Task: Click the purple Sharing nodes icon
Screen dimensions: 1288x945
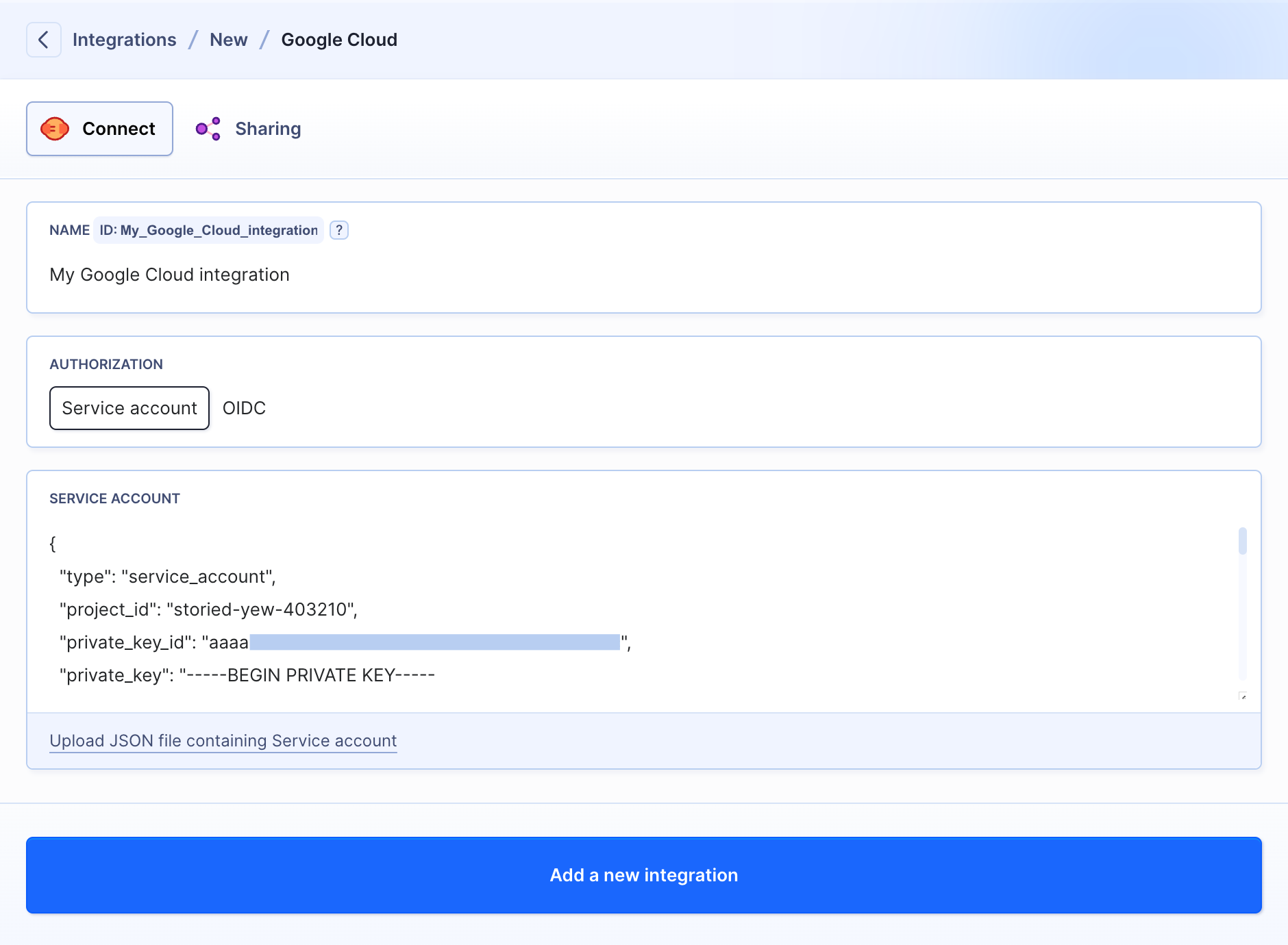Action: click(208, 129)
